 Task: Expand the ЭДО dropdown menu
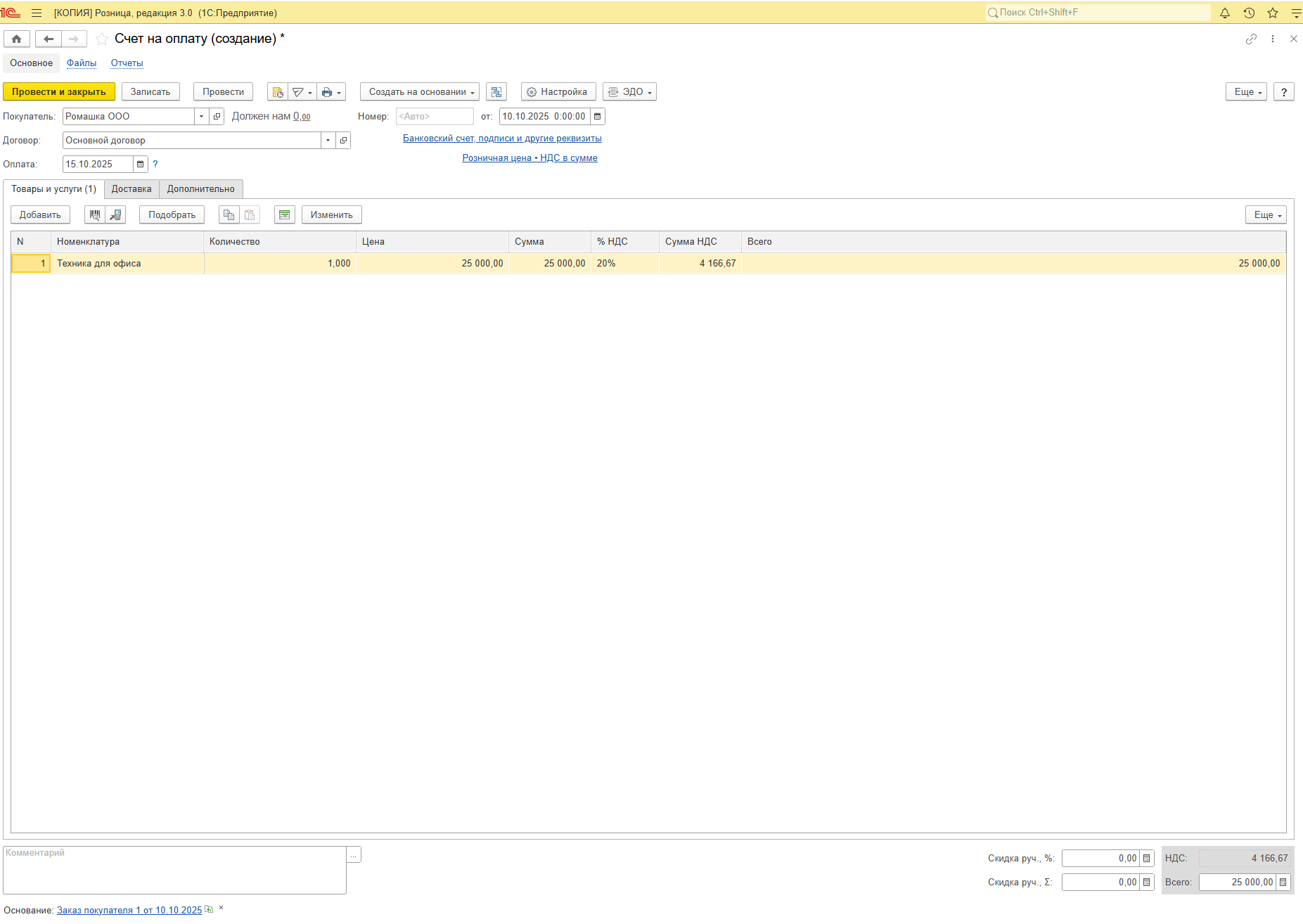629,92
